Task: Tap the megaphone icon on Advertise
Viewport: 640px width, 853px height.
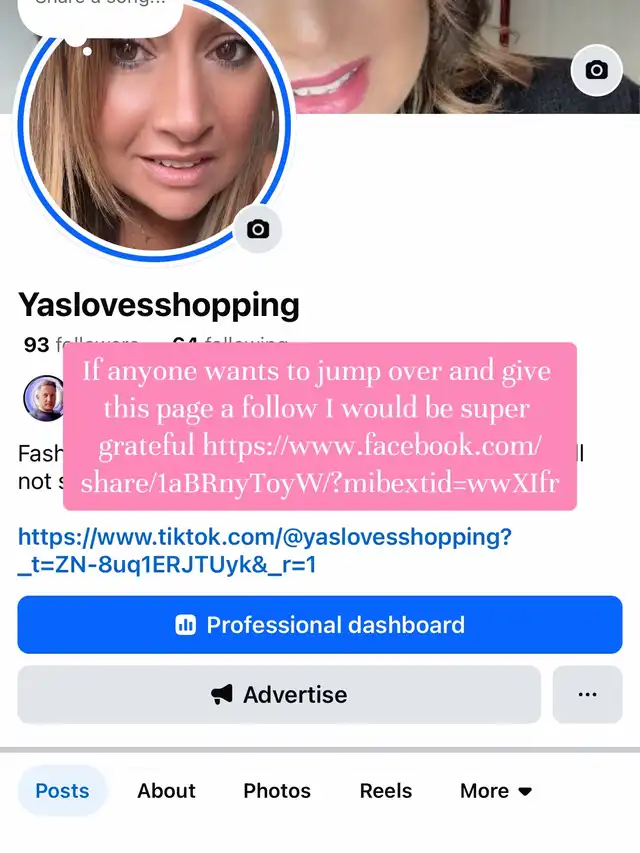Action: (x=221, y=694)
